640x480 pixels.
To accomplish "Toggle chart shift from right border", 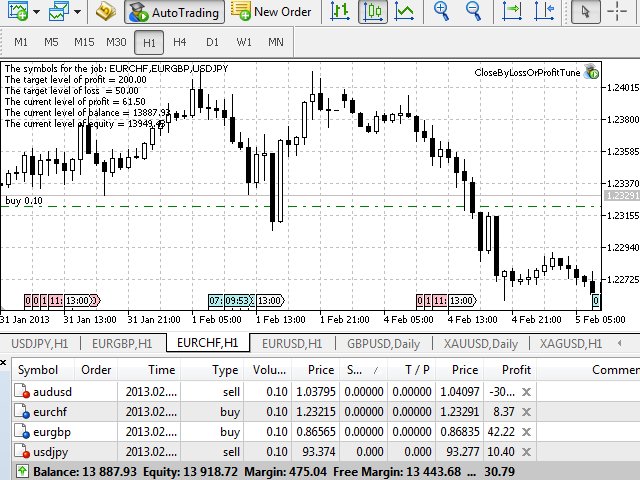I will click(542, 12).
